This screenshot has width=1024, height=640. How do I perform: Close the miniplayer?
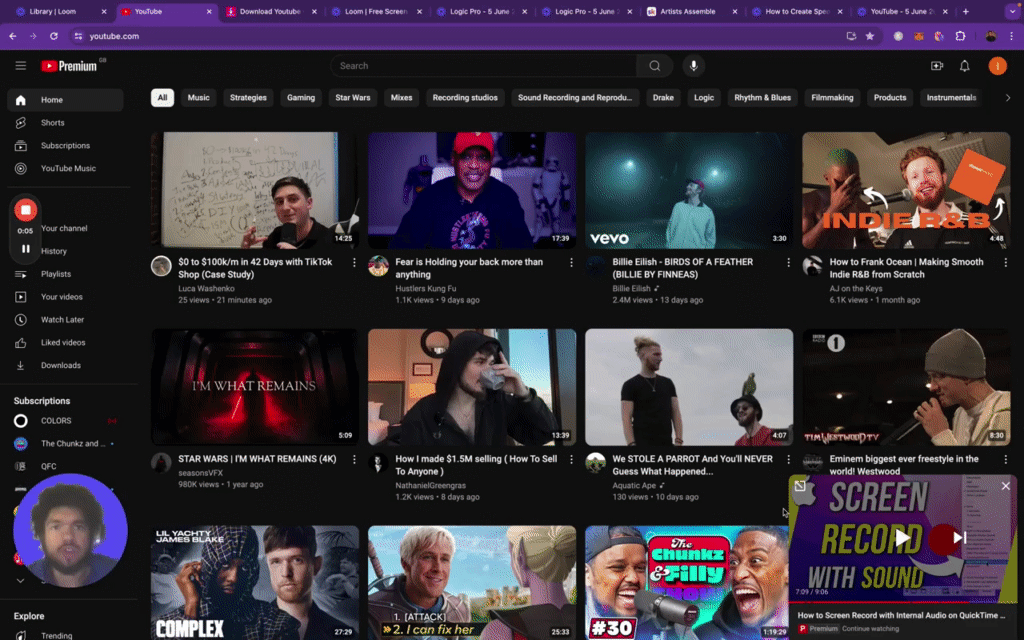point(1005,486)
